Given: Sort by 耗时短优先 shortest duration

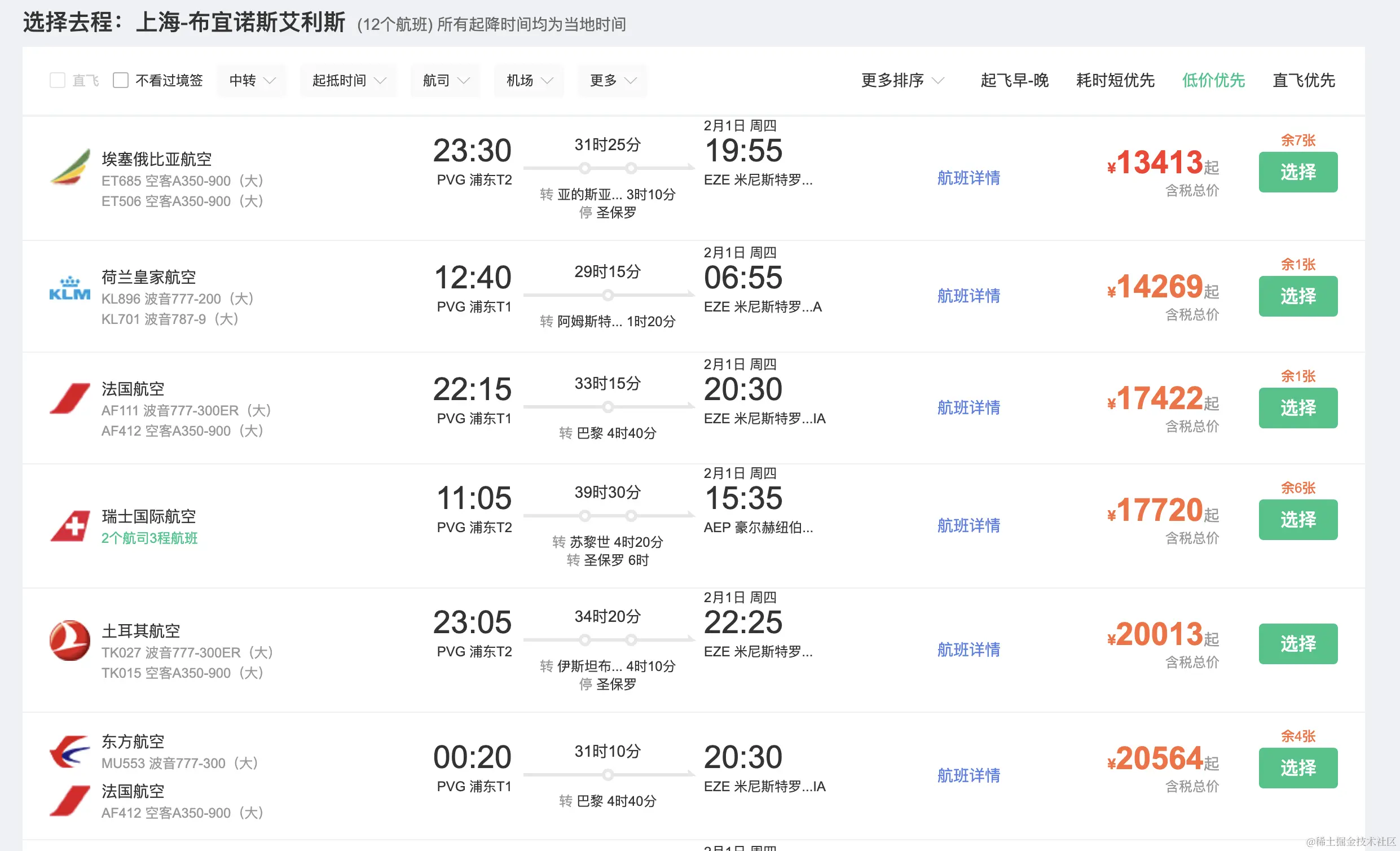Looking at the screenshot, I should [1115, 81].
